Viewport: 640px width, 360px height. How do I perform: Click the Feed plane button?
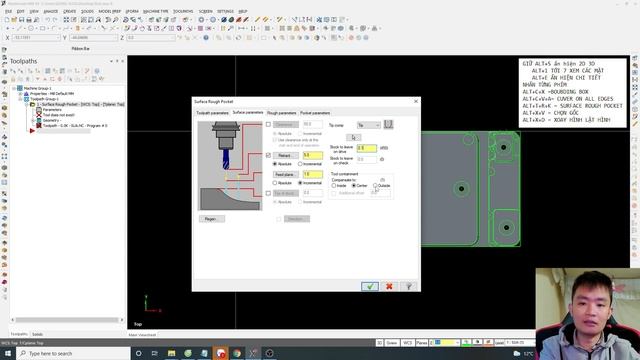[285, 174]
